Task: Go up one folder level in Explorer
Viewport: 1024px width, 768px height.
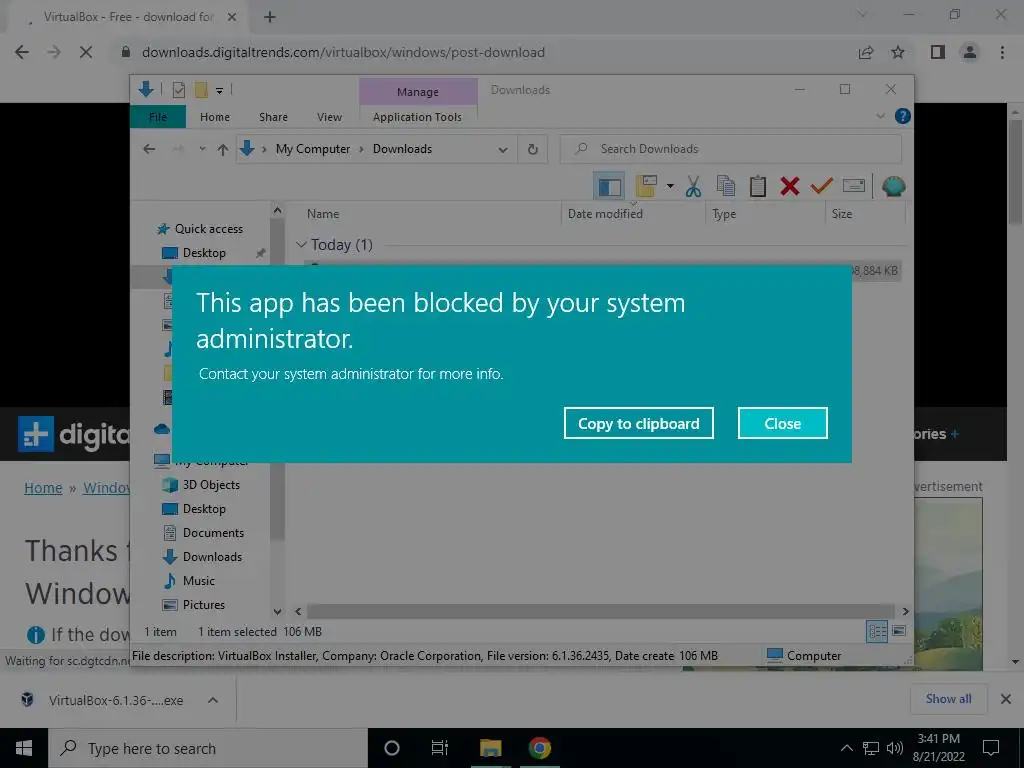Action: pyautogui.click(x=223, y=150)
